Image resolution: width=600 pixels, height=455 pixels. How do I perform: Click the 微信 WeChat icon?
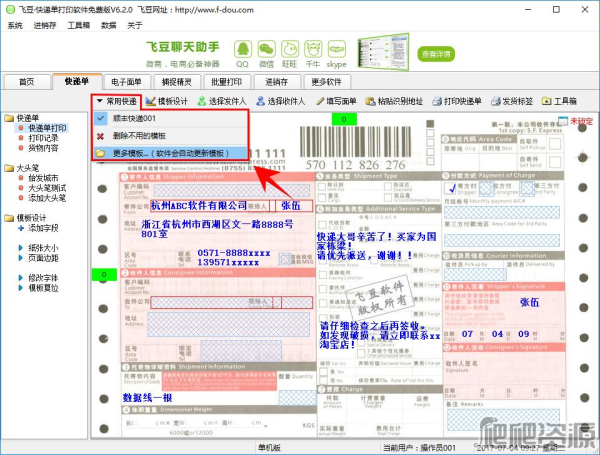[266, 49]
